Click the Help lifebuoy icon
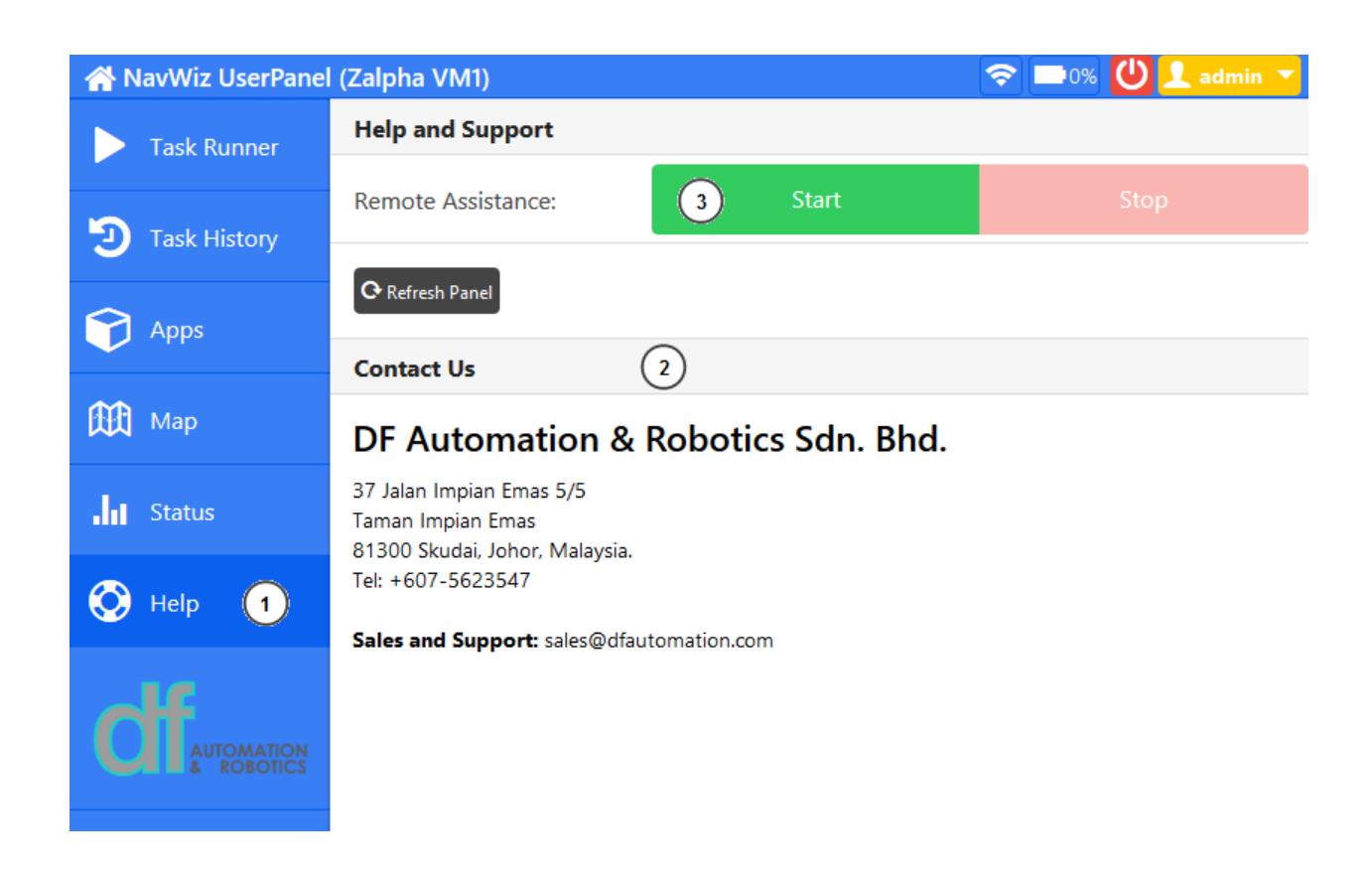Screen dimensions: 1372x875 pos(109,602)
